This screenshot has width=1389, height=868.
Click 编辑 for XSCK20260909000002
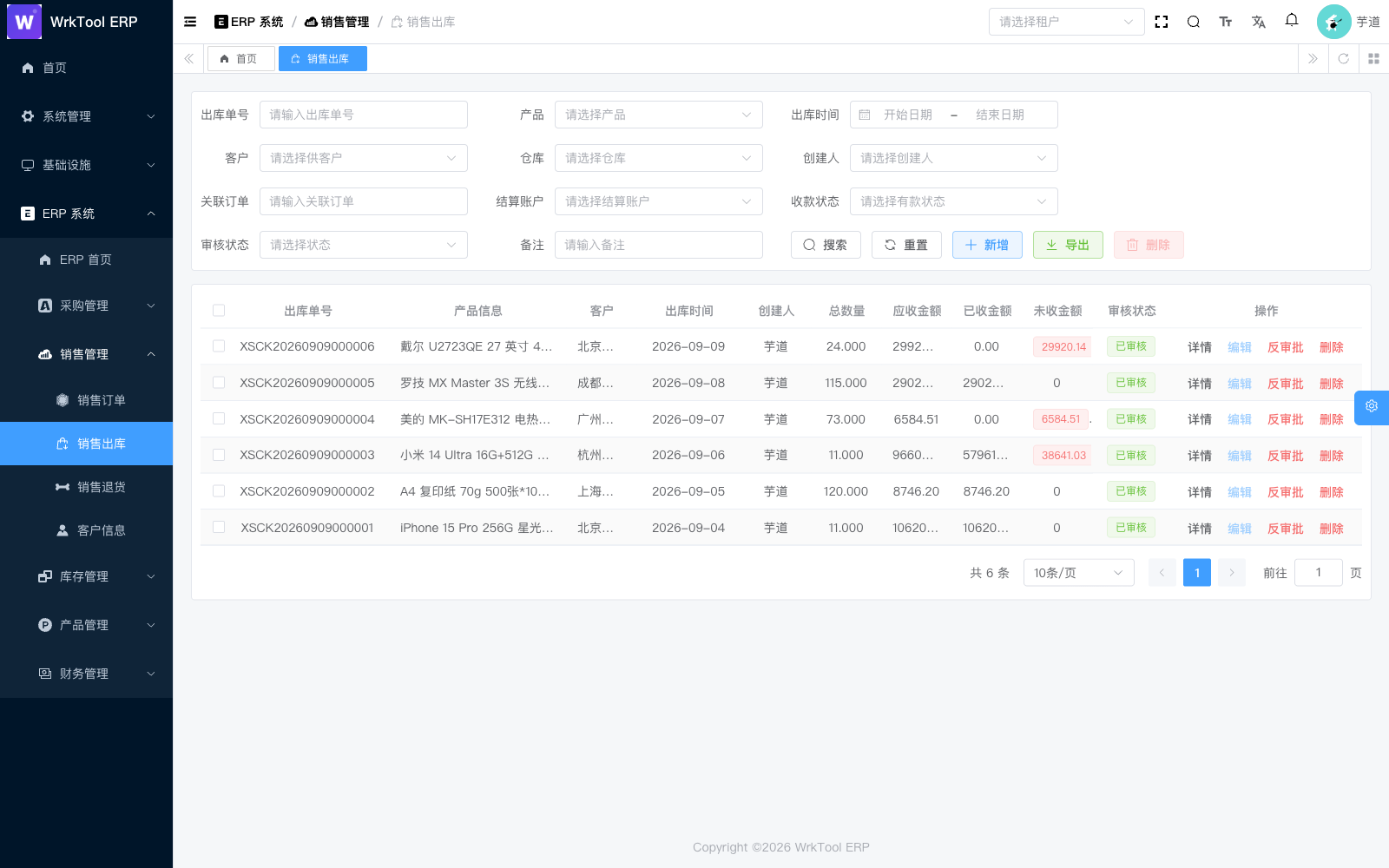(x=1240, y=492)
